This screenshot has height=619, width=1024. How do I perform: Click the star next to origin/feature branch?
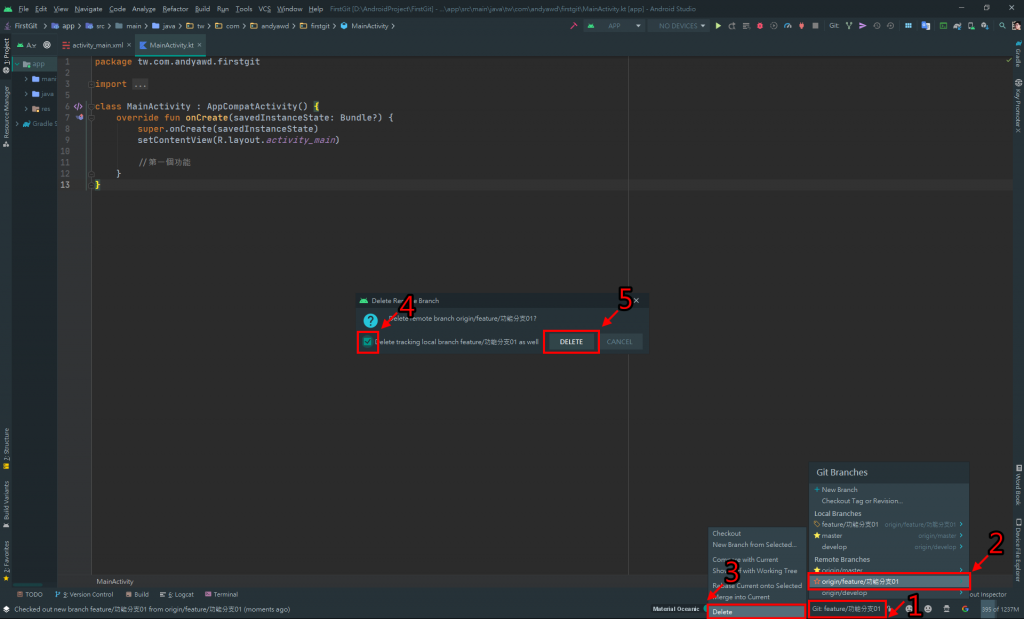point(816,581)
